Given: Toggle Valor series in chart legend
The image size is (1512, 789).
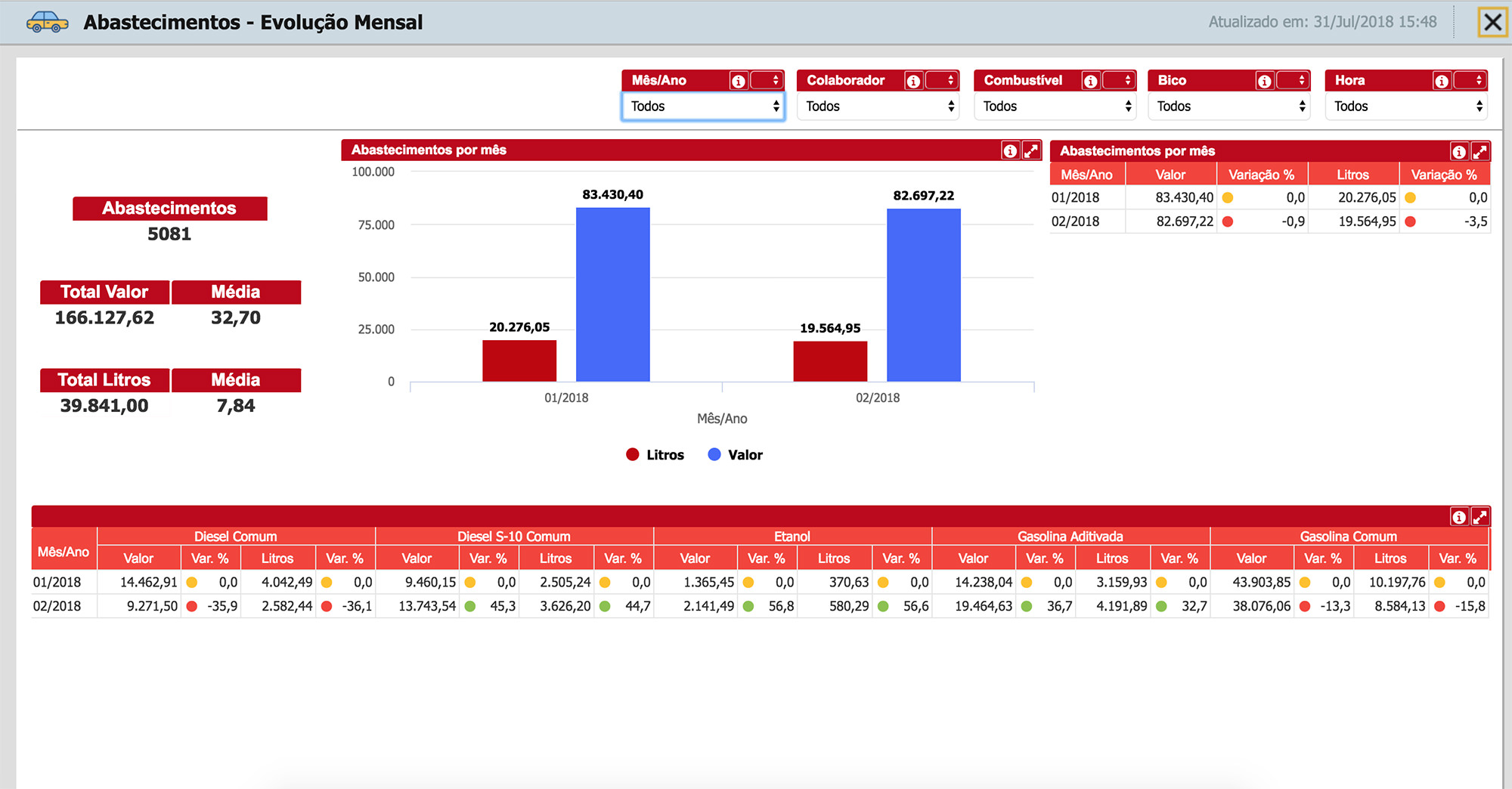Looking at the screenshot, I should click(736, 455).
